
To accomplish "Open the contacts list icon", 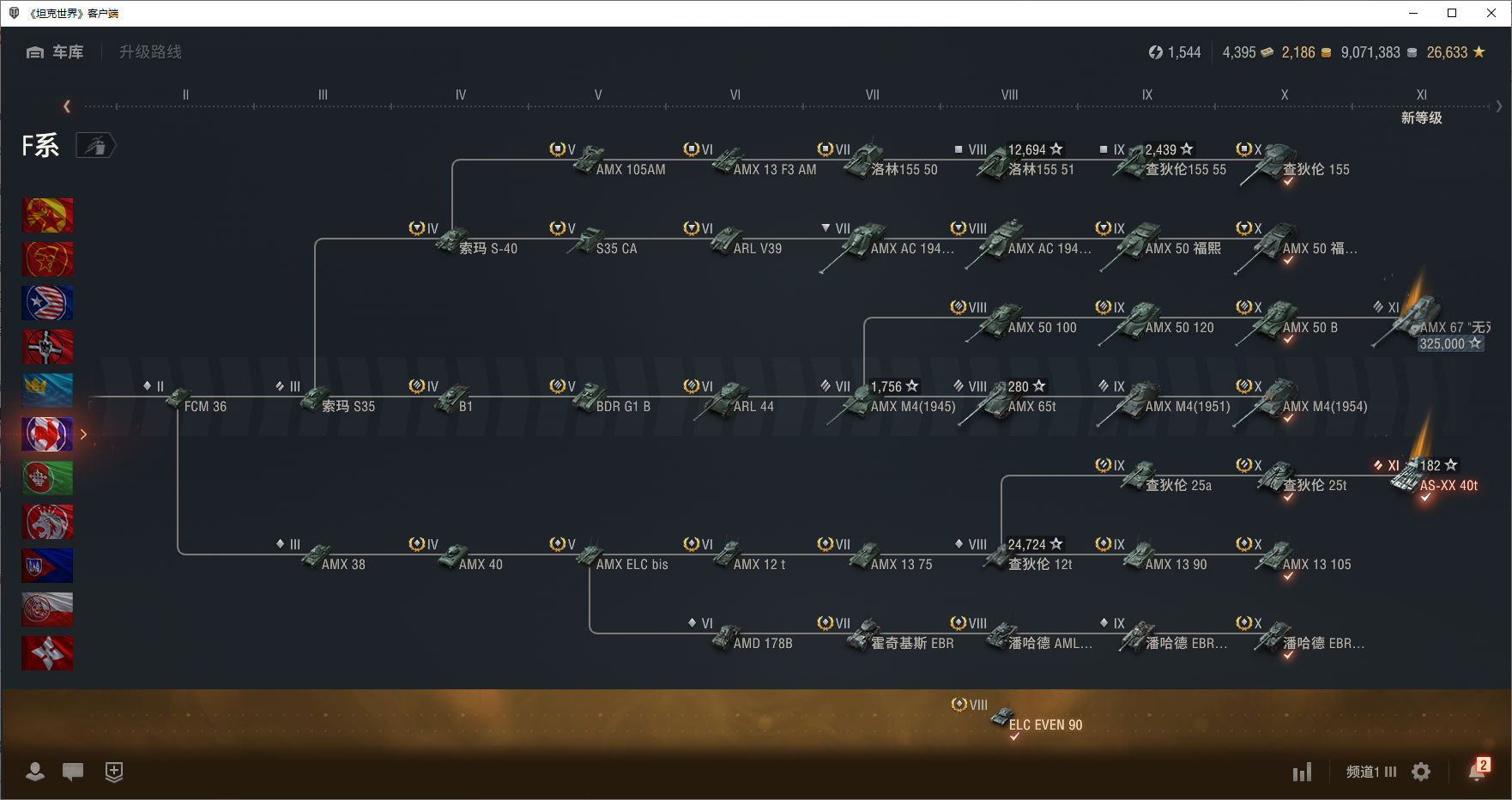I will [35, 772].
